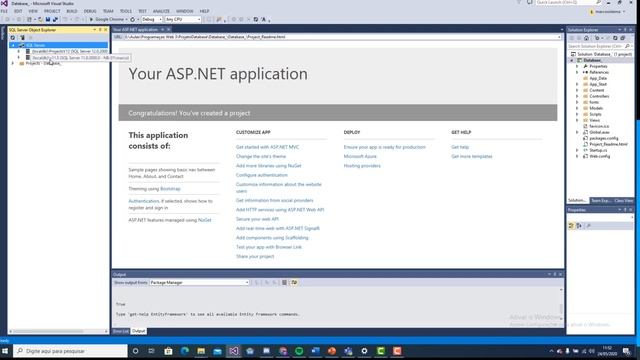Collapse the SQL Server tree node
Screen dimensions: 640x360
click(13, 45)
